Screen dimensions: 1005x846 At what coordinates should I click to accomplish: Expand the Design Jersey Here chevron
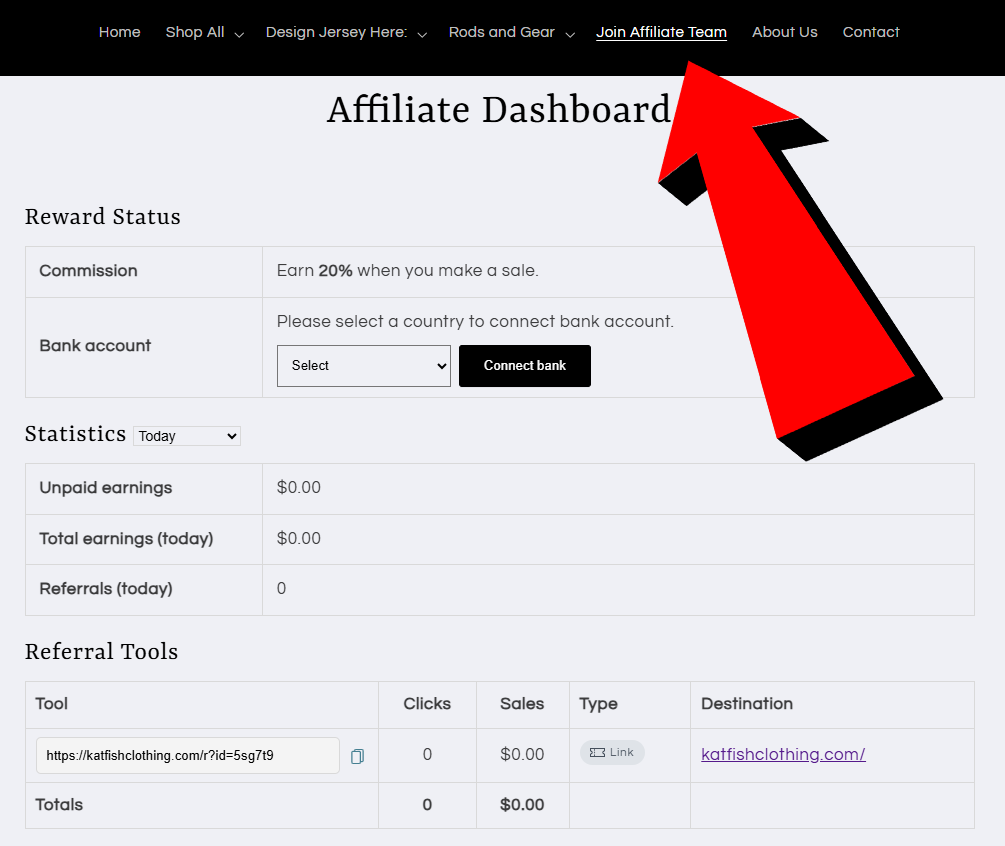[422, 34]
